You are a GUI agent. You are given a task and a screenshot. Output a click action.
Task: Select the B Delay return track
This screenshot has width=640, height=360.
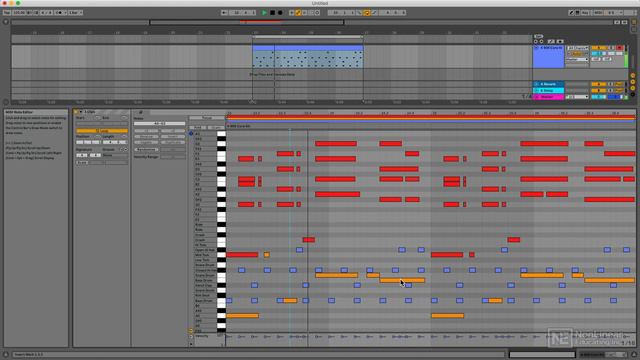click(x=549, y=90)
